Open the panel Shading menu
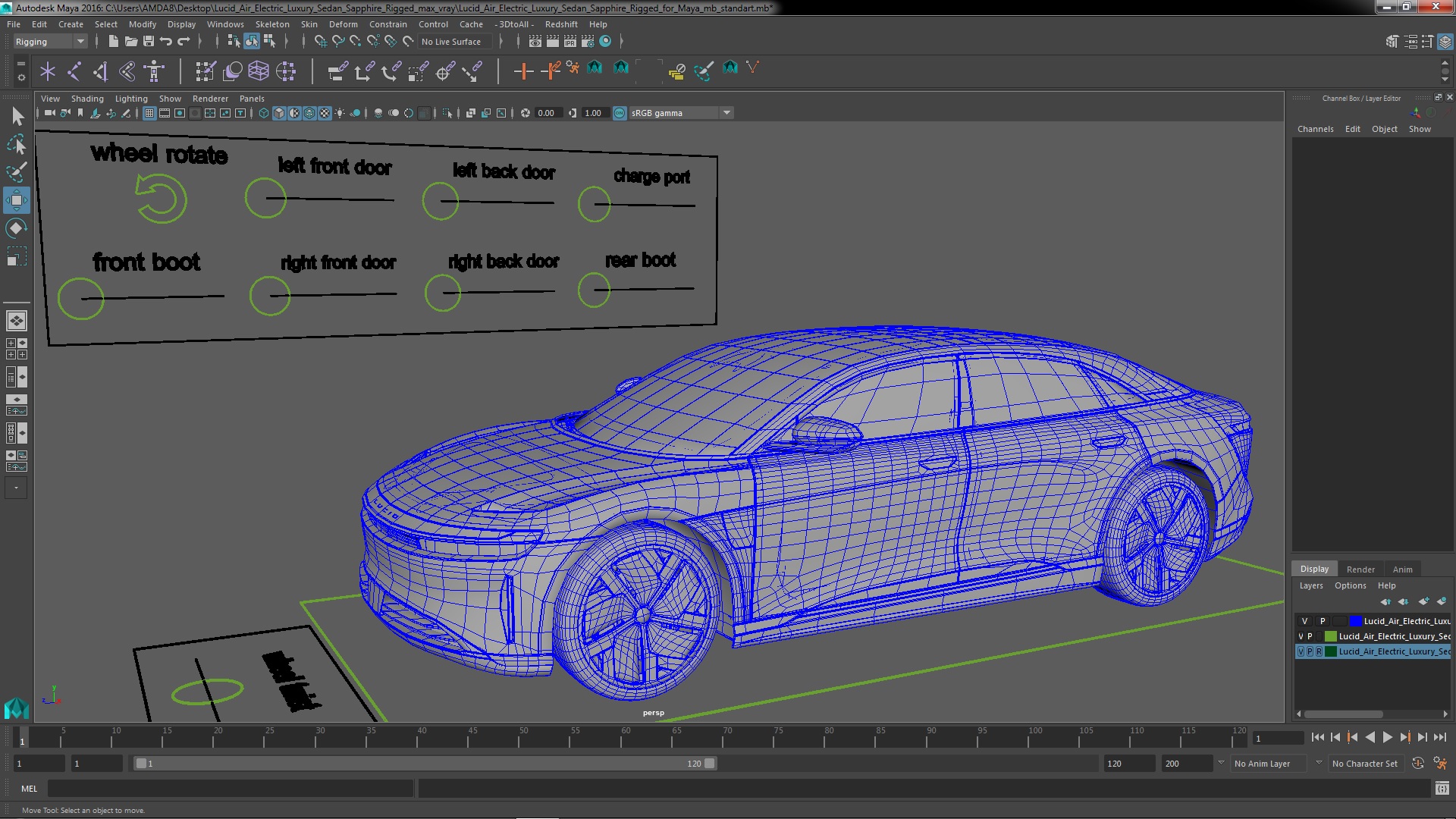Screen dimensions: 1456x819 [87, 99]
